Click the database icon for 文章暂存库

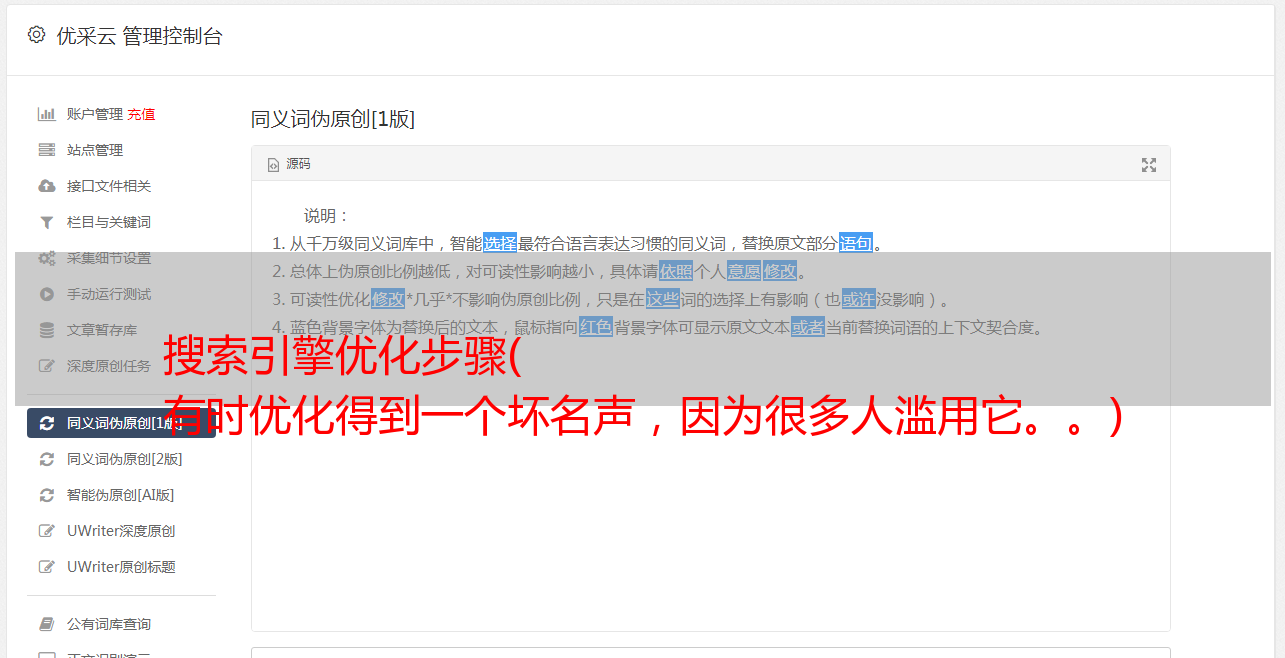pyautogui.click(x=46, y=330)
